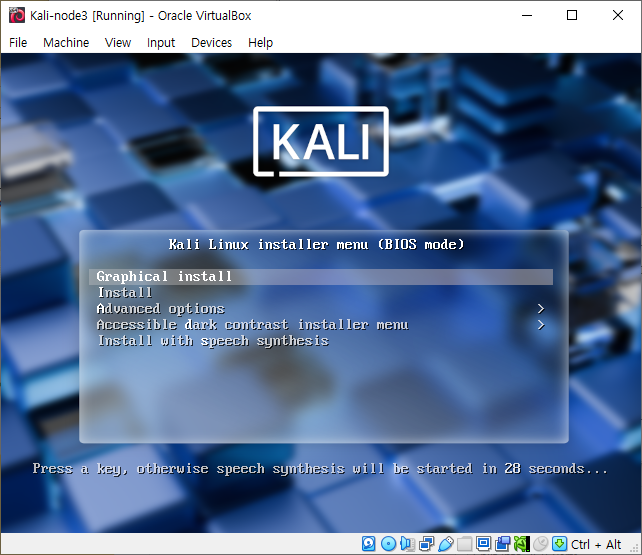Minimize the Kali-node3 VirtualBox window
This screenshot has width=642, height=555.
tap(527, 16)
